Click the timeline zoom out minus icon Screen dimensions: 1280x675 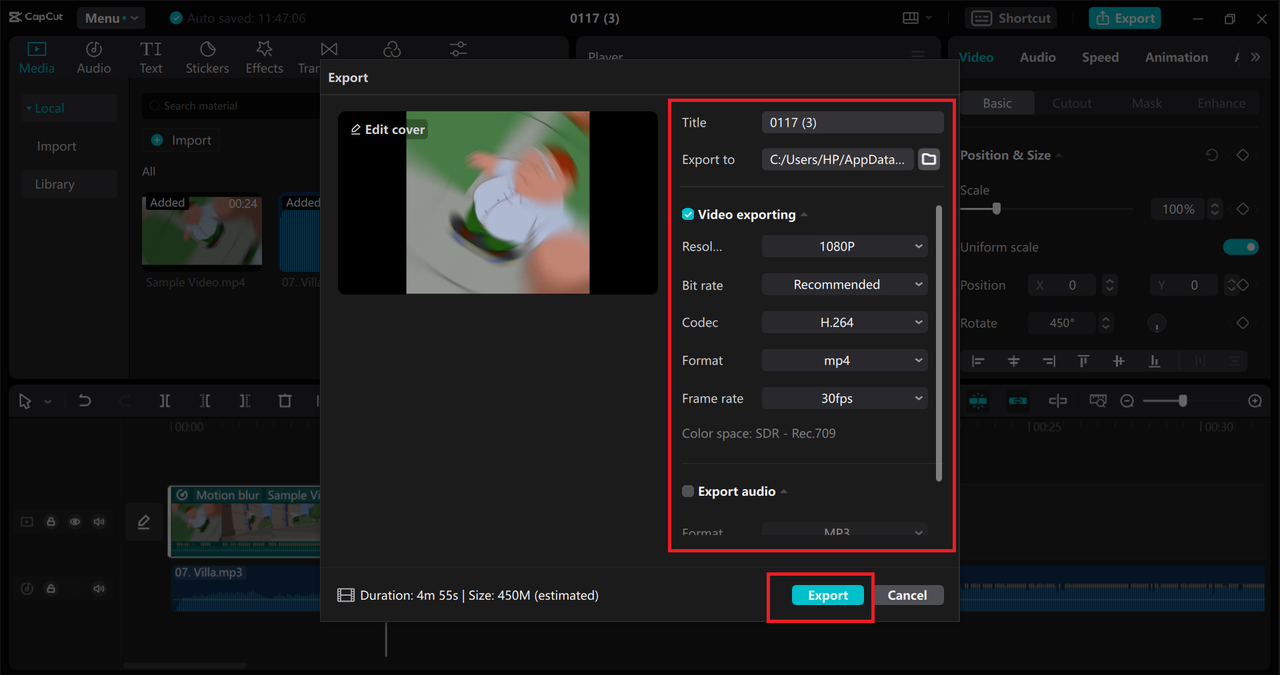[x=1127, y=401]
